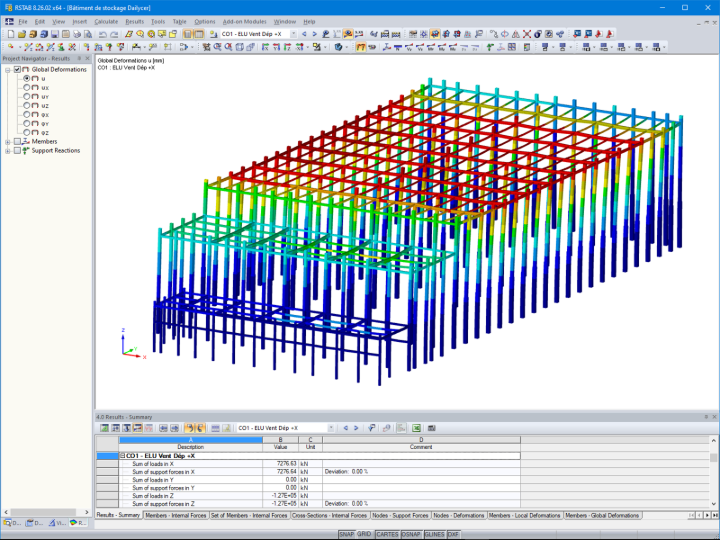720x540 pixels.
Task: Click the Save floppy disk icon
Action: tap(55, 34)
